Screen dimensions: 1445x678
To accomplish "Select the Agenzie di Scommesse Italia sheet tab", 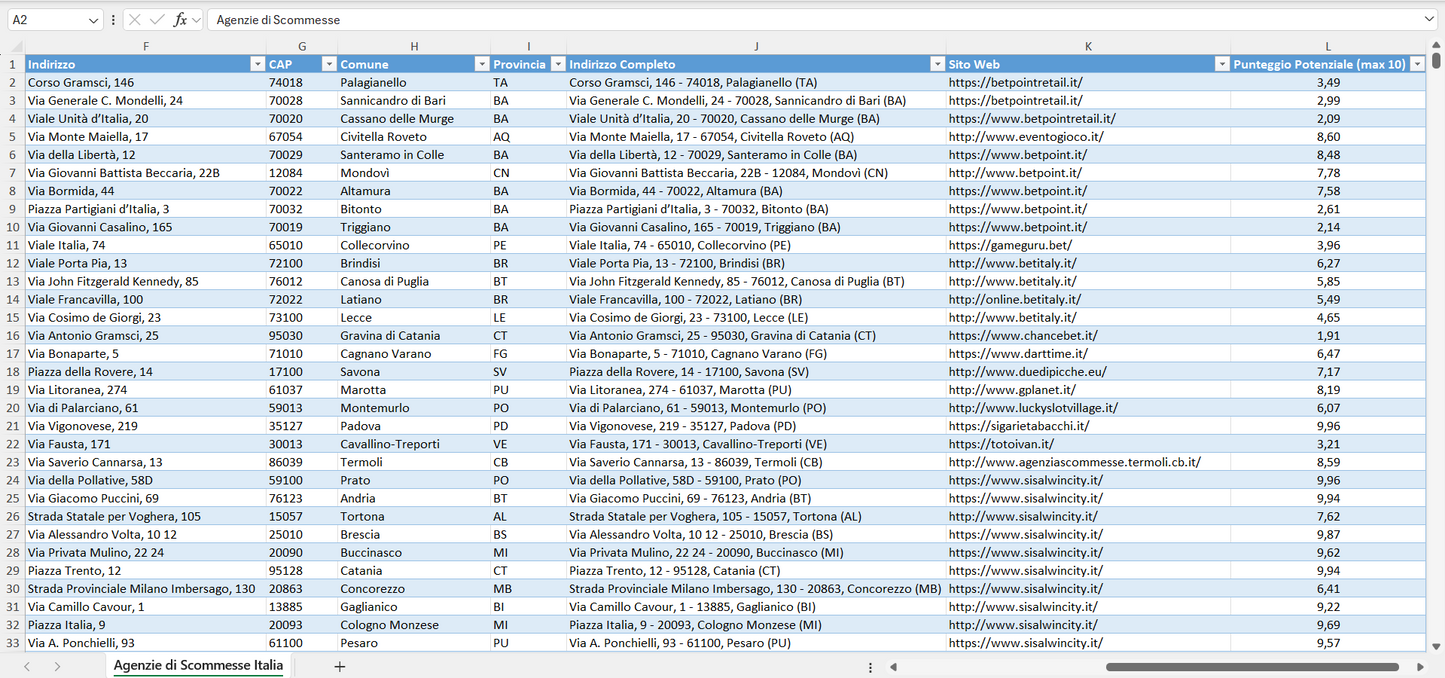I will 197,665.
